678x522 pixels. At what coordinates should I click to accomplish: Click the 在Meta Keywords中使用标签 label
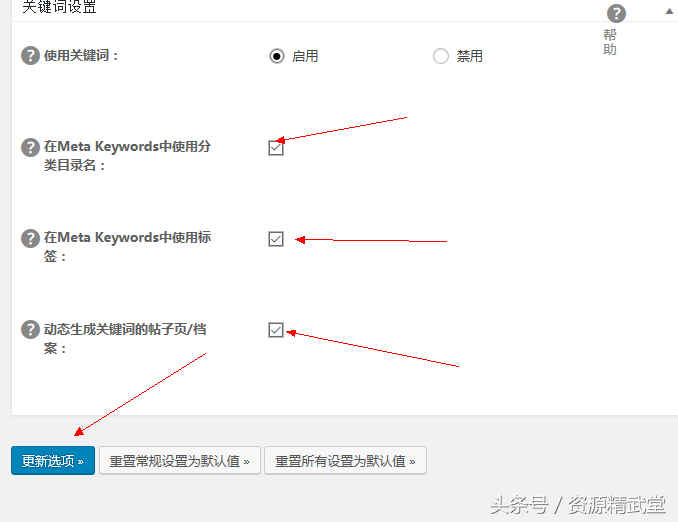[x=127, y=247]
